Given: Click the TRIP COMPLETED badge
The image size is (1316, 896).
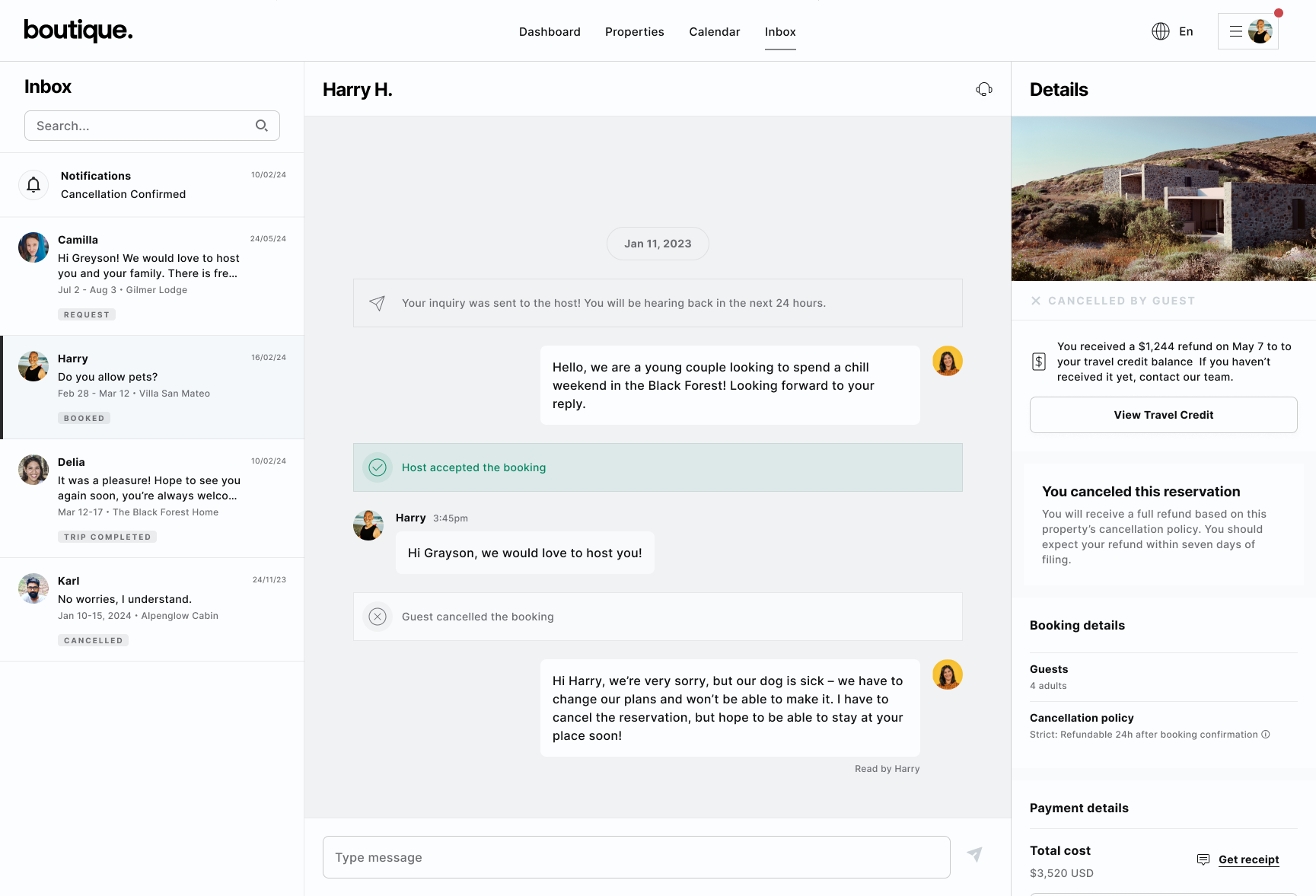Looking at the screenshot, I should (x=107, y=537).
